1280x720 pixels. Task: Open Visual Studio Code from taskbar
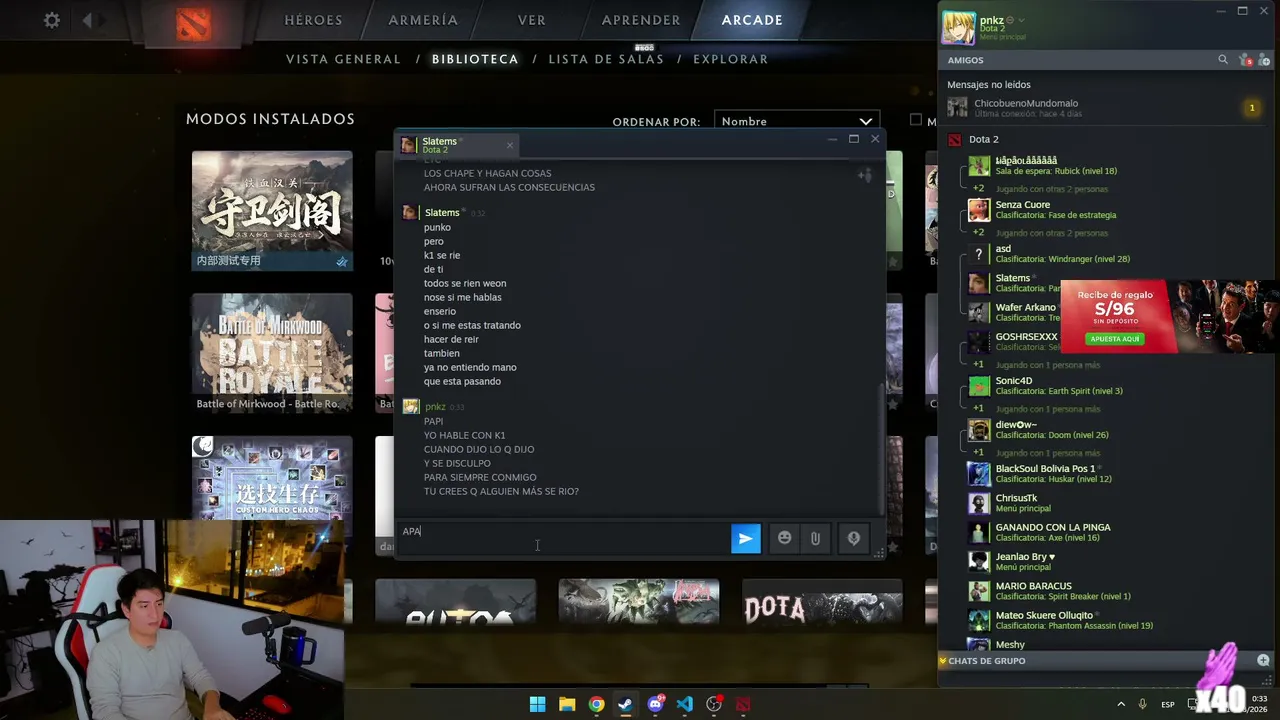tap(684, 704)
